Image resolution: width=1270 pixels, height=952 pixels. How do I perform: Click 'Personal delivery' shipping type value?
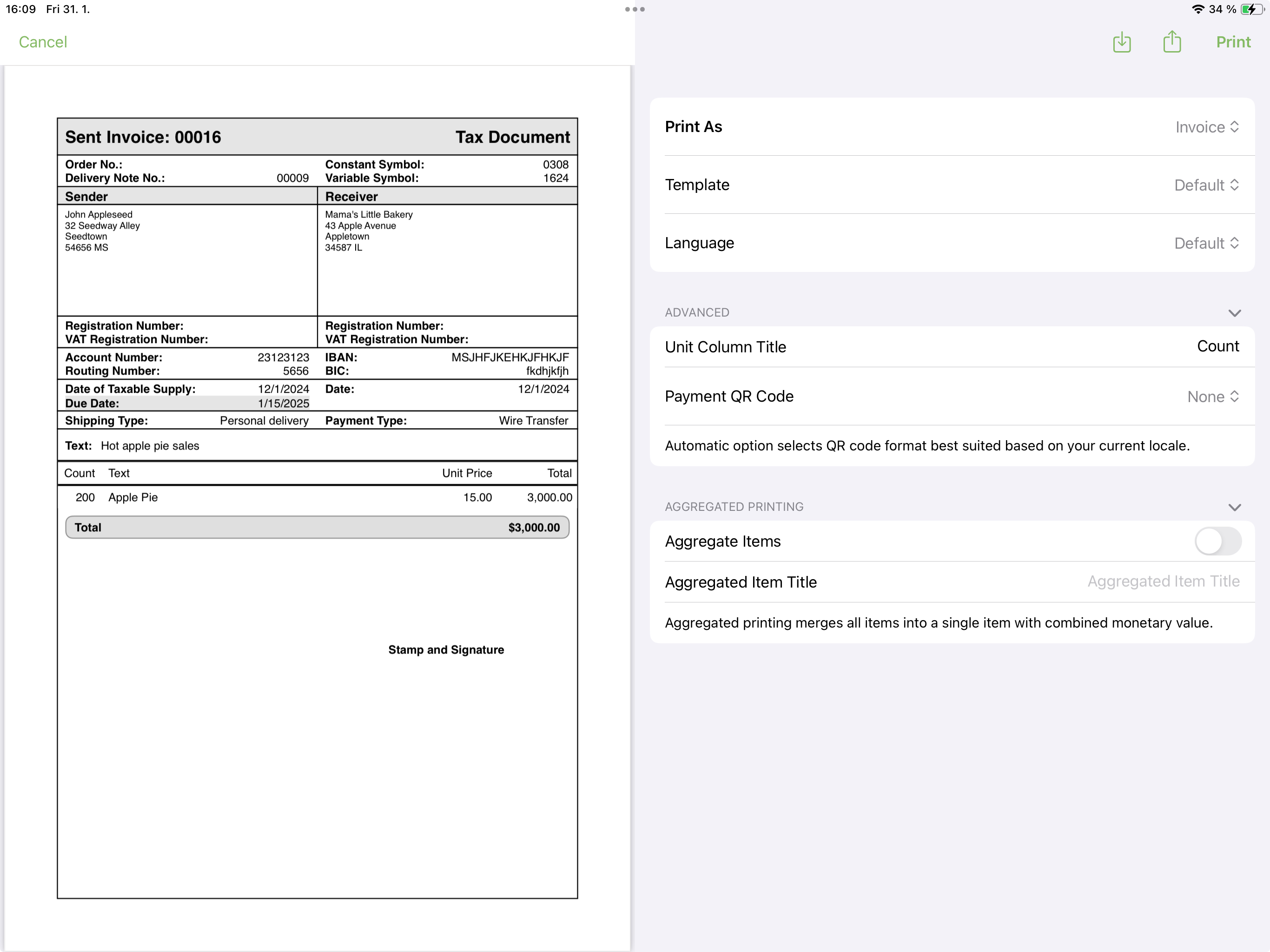click(x=264, y=420)
